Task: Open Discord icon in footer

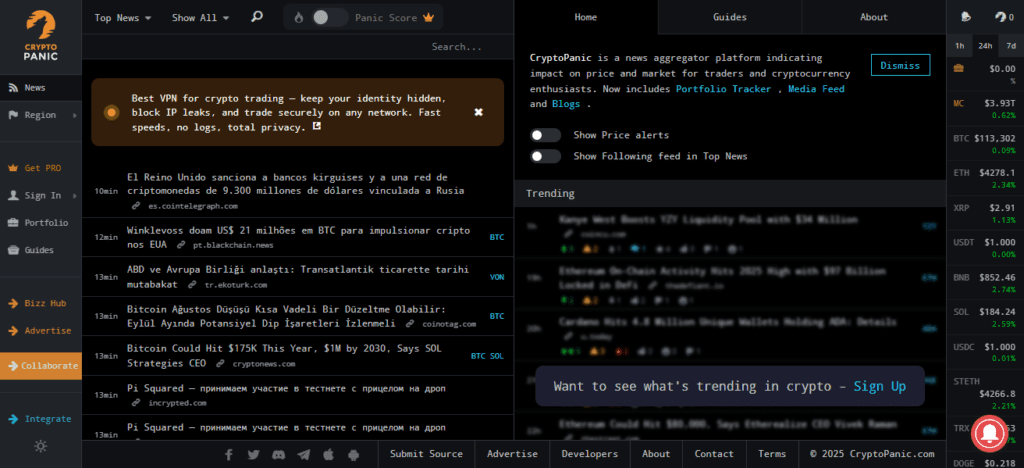Action: point(278,454)
